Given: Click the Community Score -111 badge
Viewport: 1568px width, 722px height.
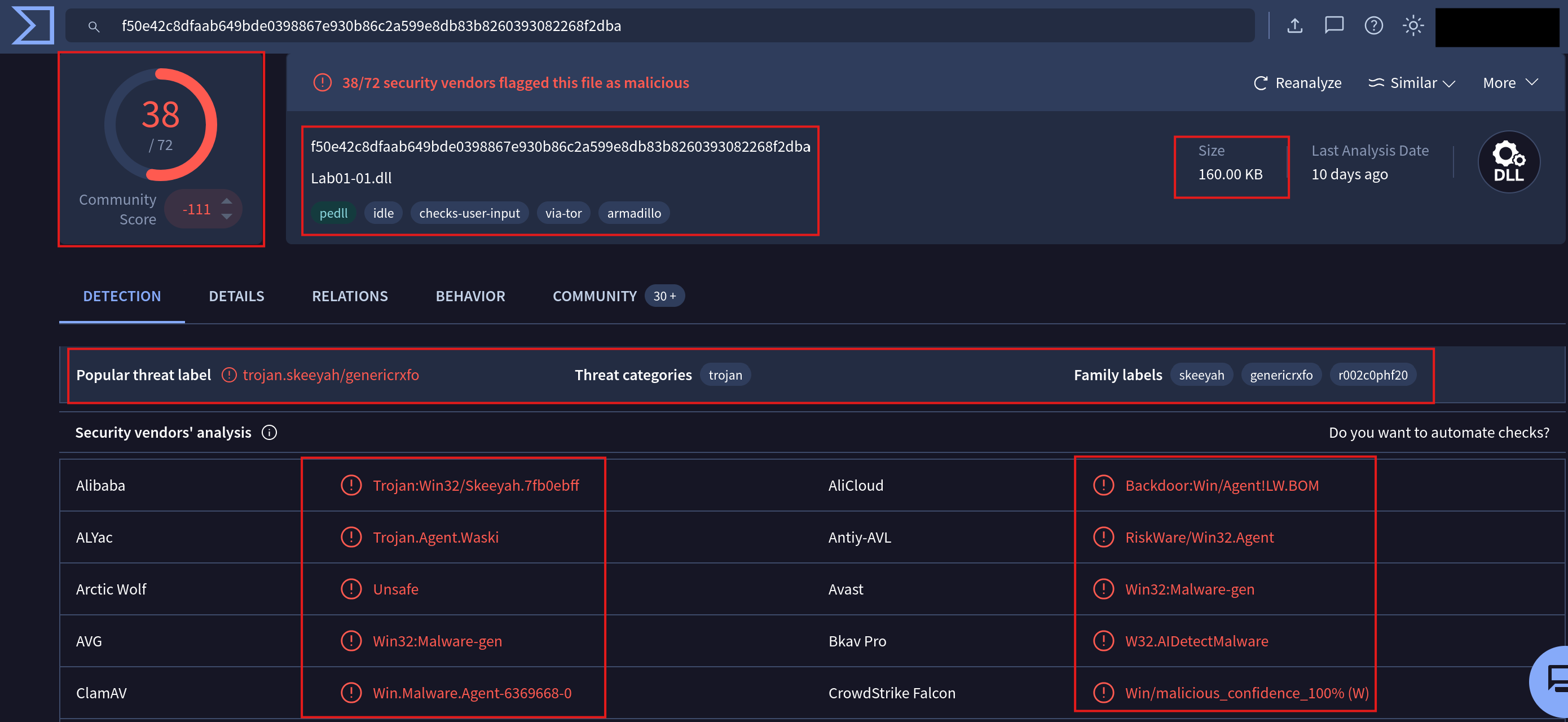Looking at the screenshot, I should [x=203, y=209].
